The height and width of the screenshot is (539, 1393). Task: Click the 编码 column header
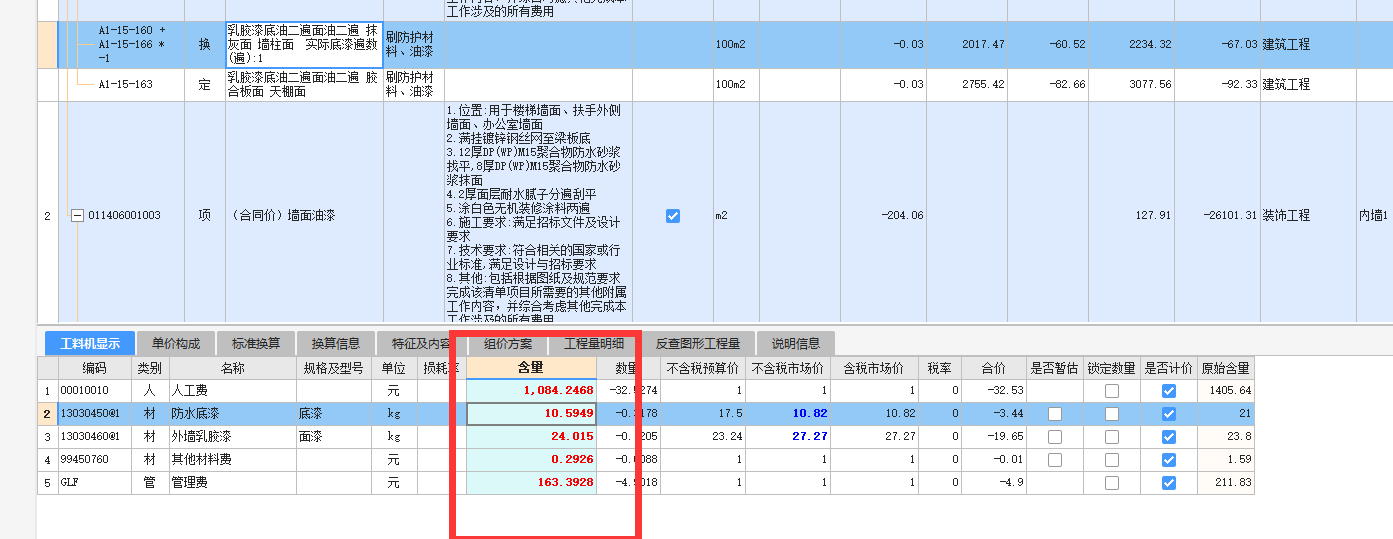click(x=94, y=368)
